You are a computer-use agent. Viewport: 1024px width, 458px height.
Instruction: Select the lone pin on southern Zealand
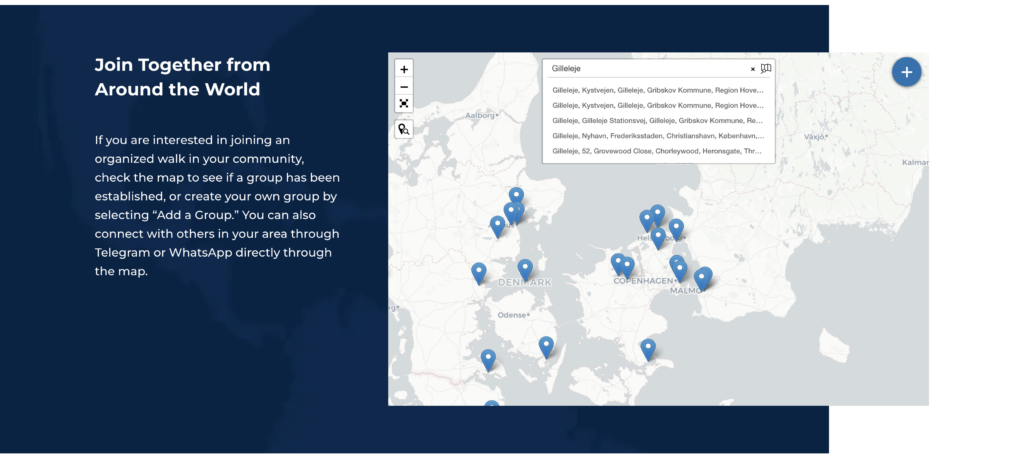648,349
